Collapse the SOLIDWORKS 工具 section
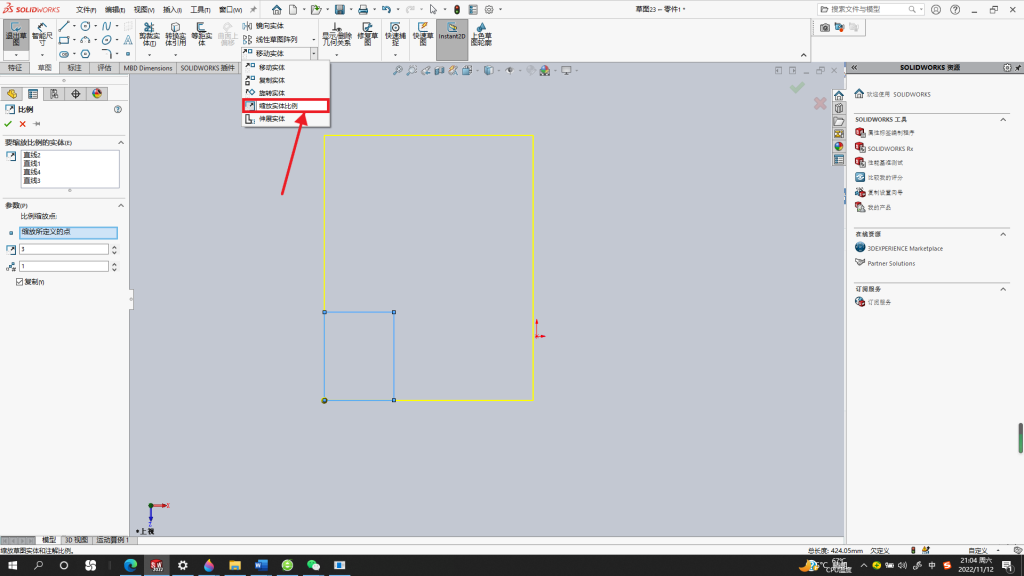 tap(1003, 120)
